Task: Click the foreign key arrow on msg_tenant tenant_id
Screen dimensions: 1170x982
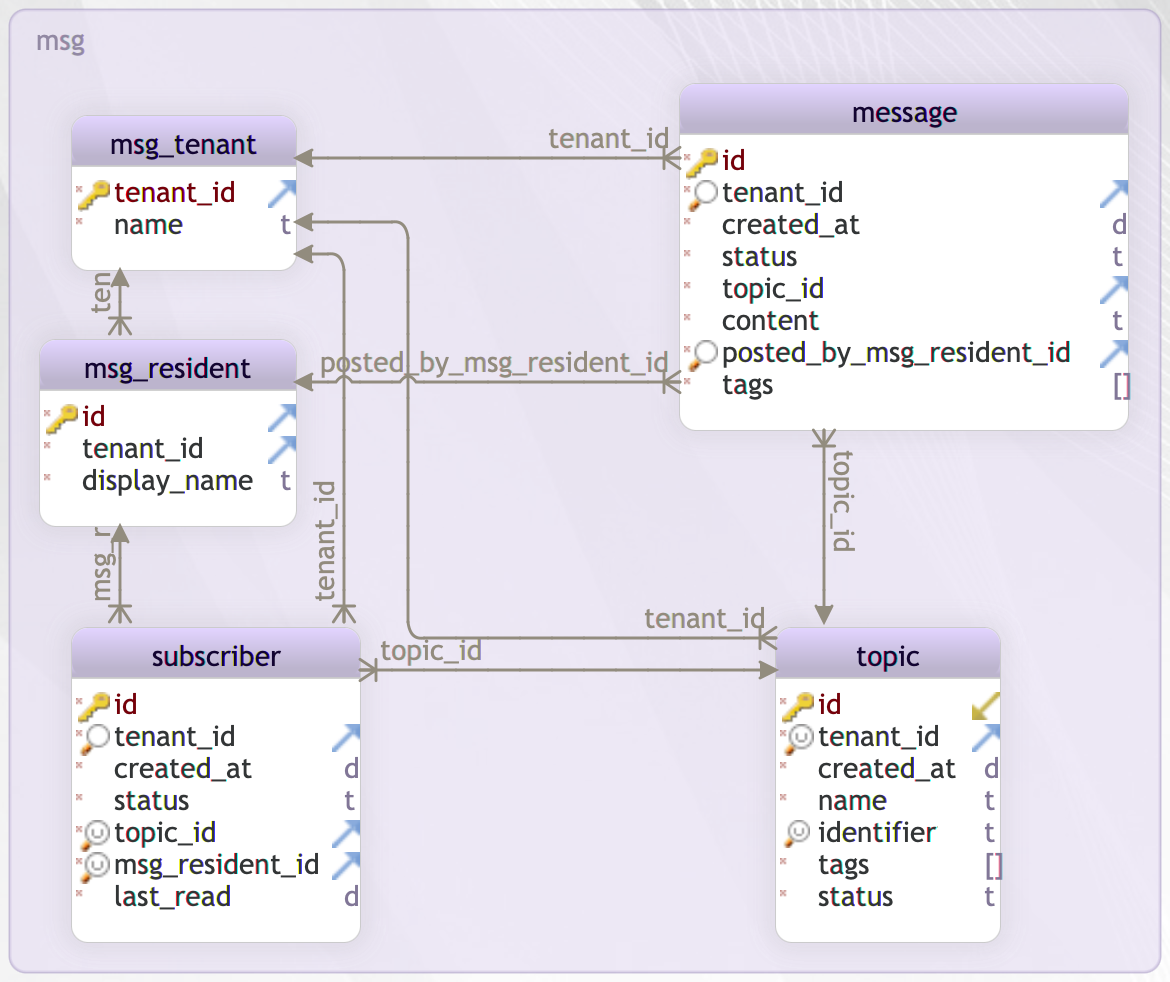Action: point(282,193)
